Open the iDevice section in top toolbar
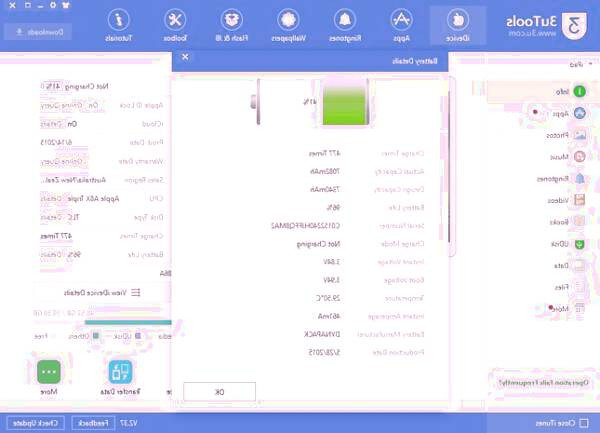Screen dimensions: 600x433 [x=458, y=26]
